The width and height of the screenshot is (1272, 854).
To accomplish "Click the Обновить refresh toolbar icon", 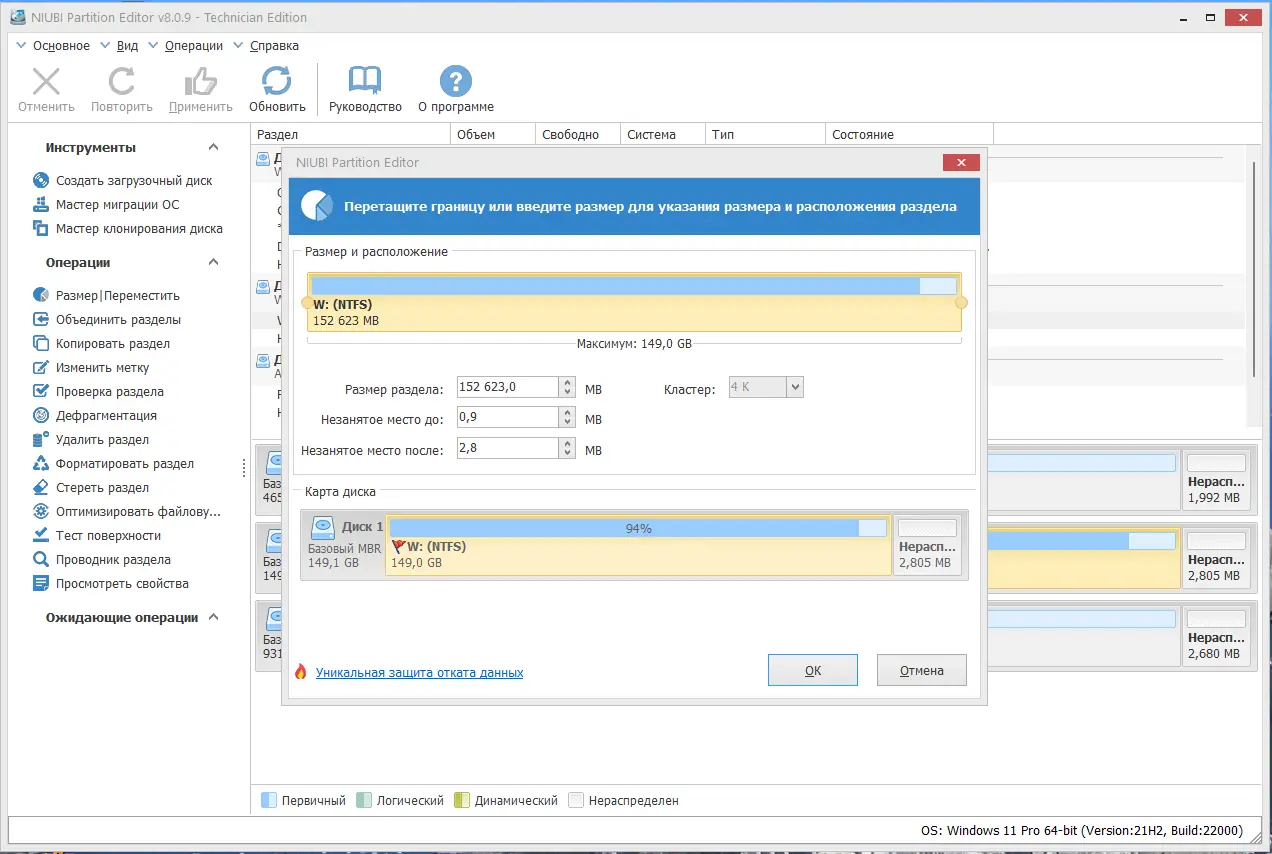I will [277, 82].
